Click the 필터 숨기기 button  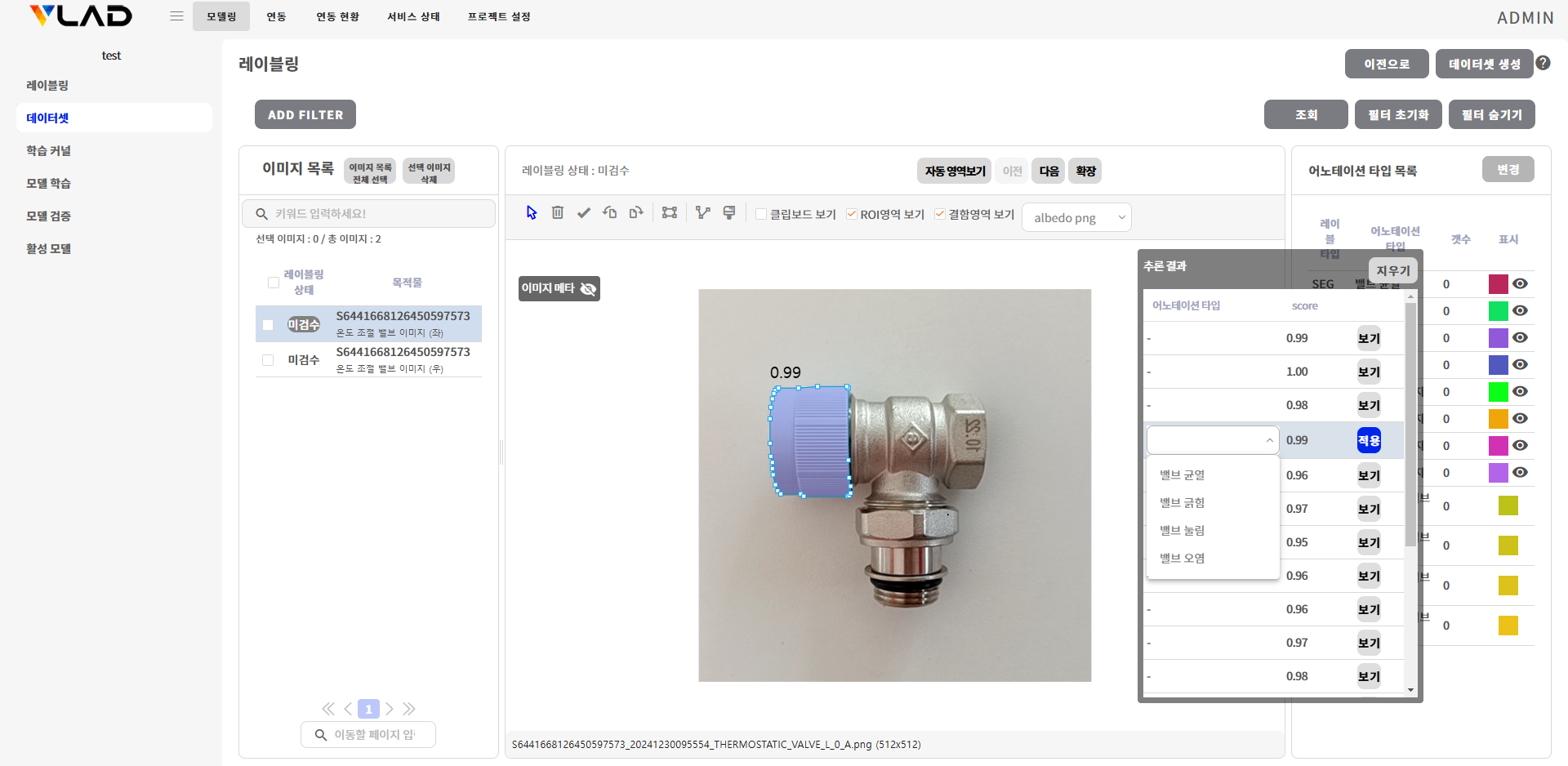[x=1491, y=114]
